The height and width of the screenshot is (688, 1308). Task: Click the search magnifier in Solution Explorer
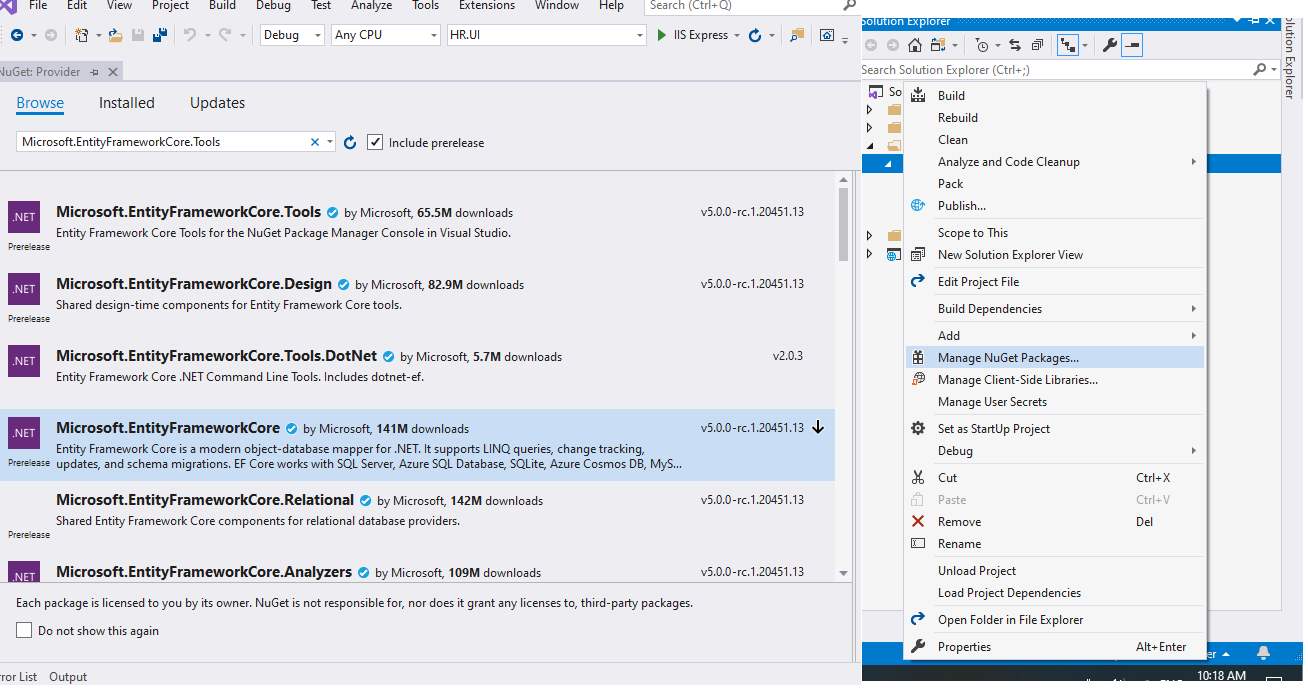coord(1260,70)
